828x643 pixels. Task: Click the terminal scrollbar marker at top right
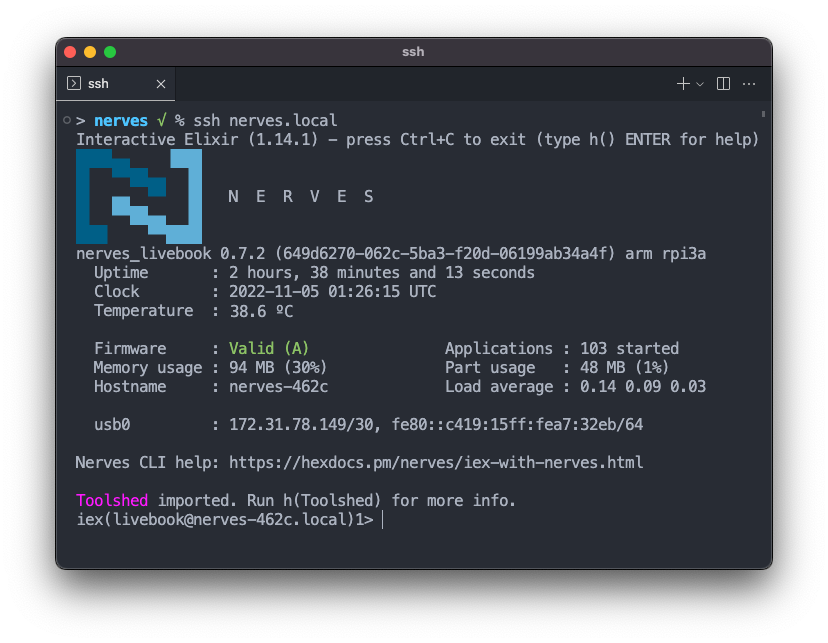pyautogui.click(x=763, y=114)
